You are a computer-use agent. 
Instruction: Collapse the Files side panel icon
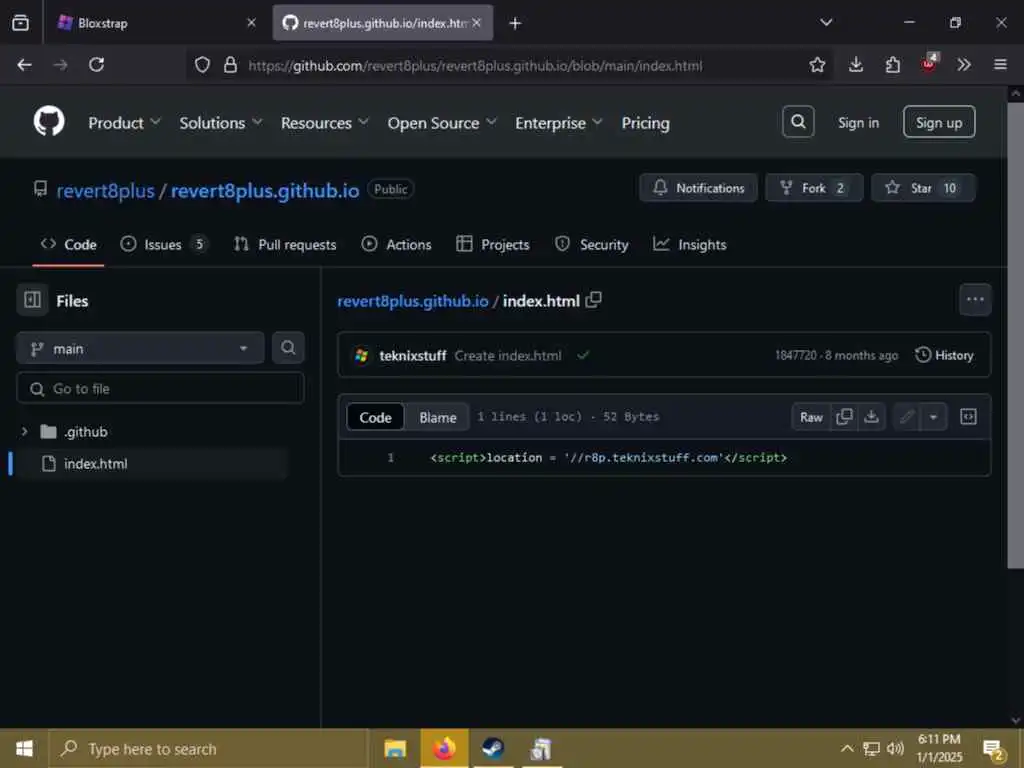[32, 300]
